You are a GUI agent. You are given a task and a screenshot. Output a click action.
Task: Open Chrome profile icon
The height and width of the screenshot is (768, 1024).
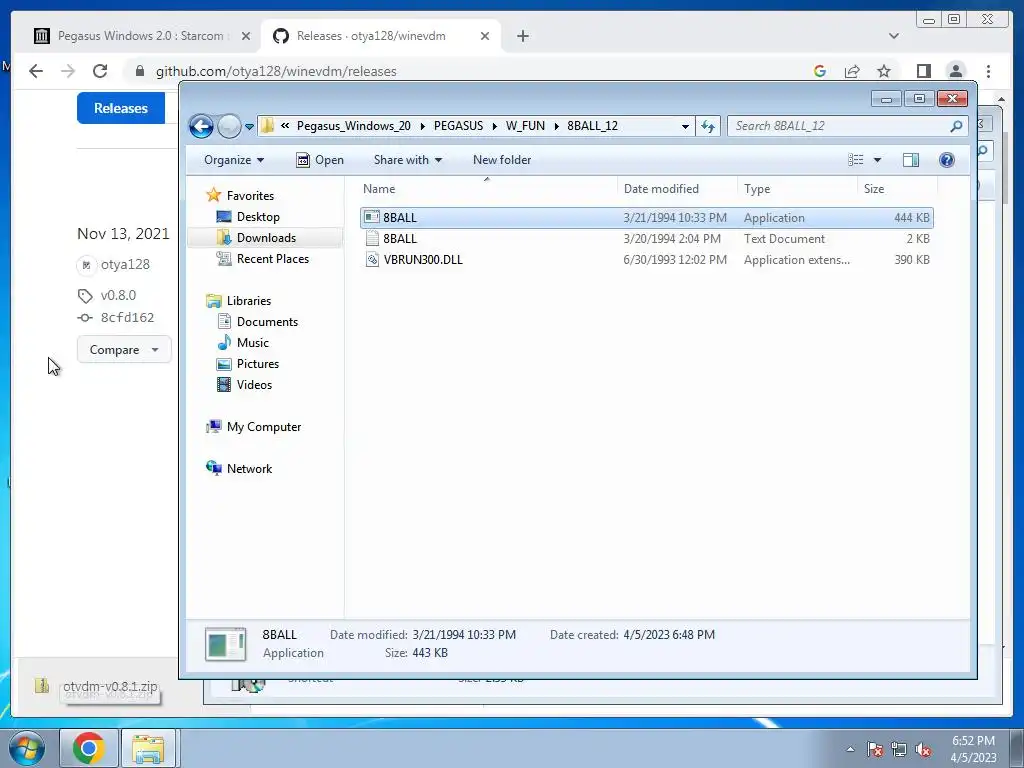pos(955,71)
